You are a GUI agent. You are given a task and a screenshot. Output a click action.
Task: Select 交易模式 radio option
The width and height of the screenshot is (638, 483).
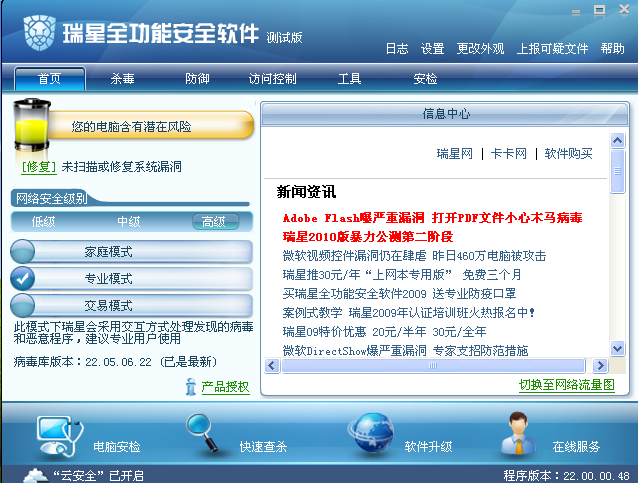point(23,305)
